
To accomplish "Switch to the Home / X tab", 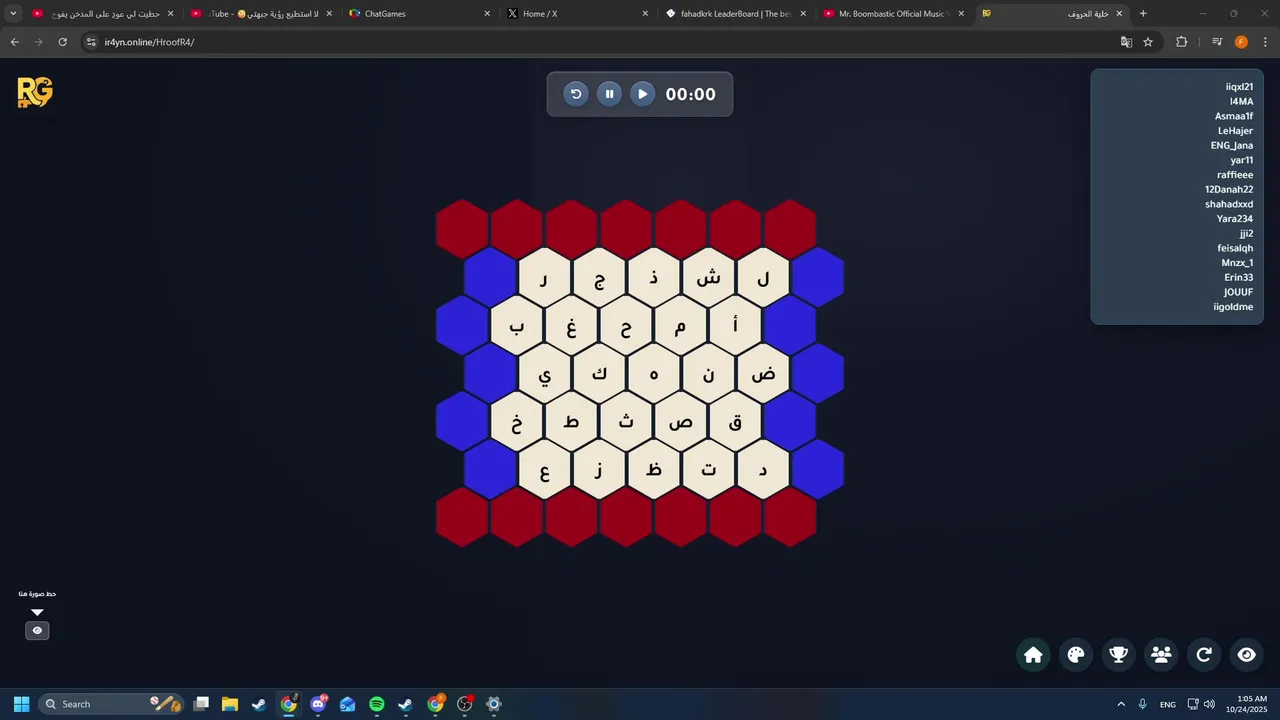I will click(x=577, y=14).
